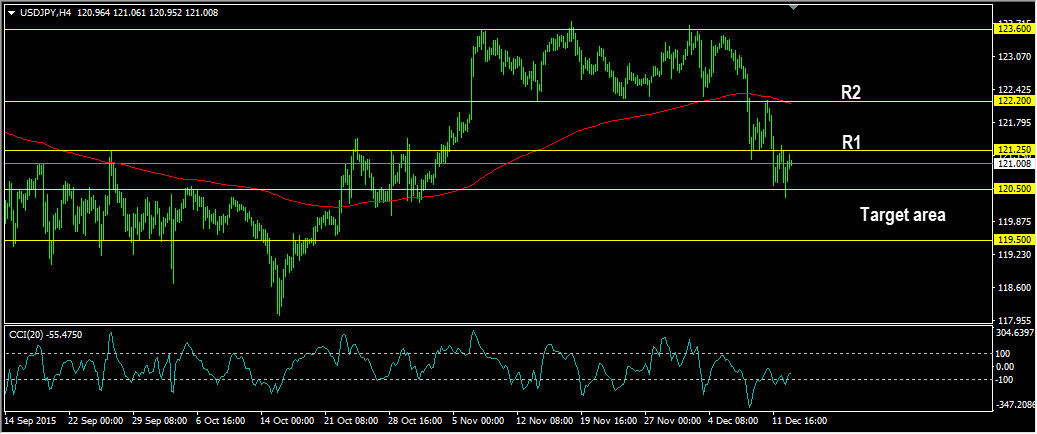Click the yellow 122.200 price tag
The width and height of the screenshot is (1037, 434).
click(x=1014, y=101)
